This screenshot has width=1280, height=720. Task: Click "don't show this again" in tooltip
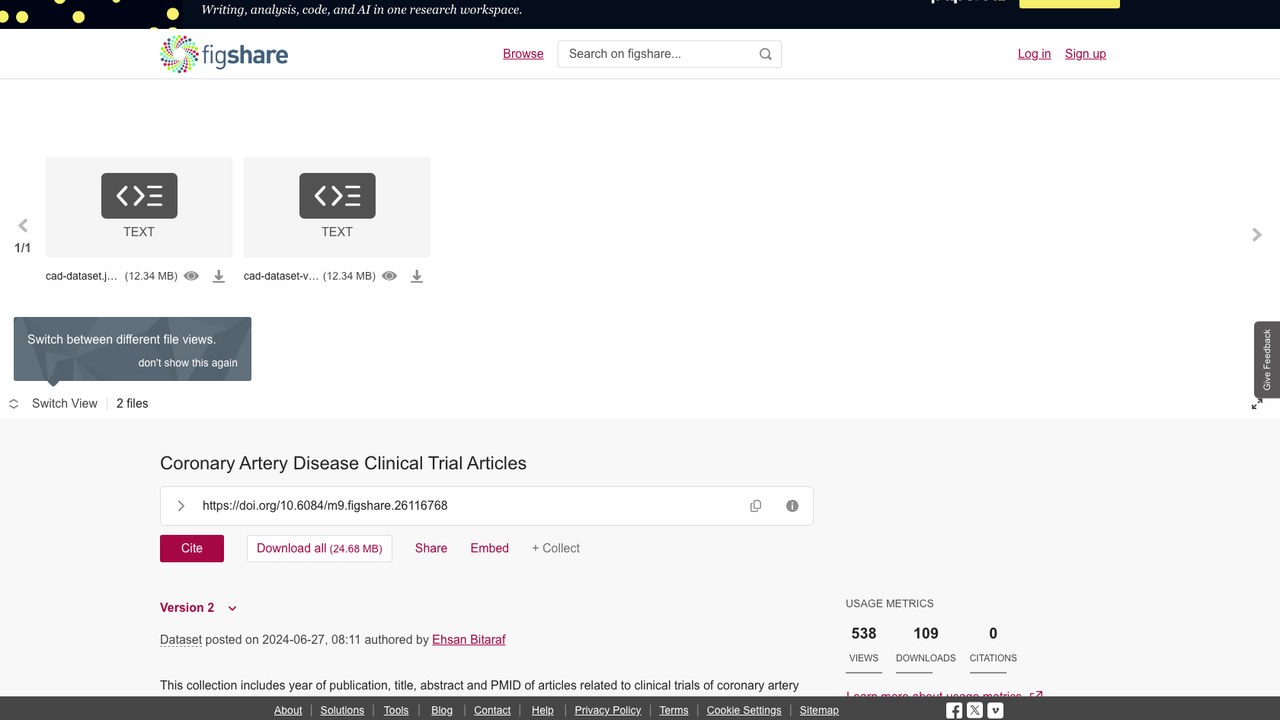pos(188,363)
